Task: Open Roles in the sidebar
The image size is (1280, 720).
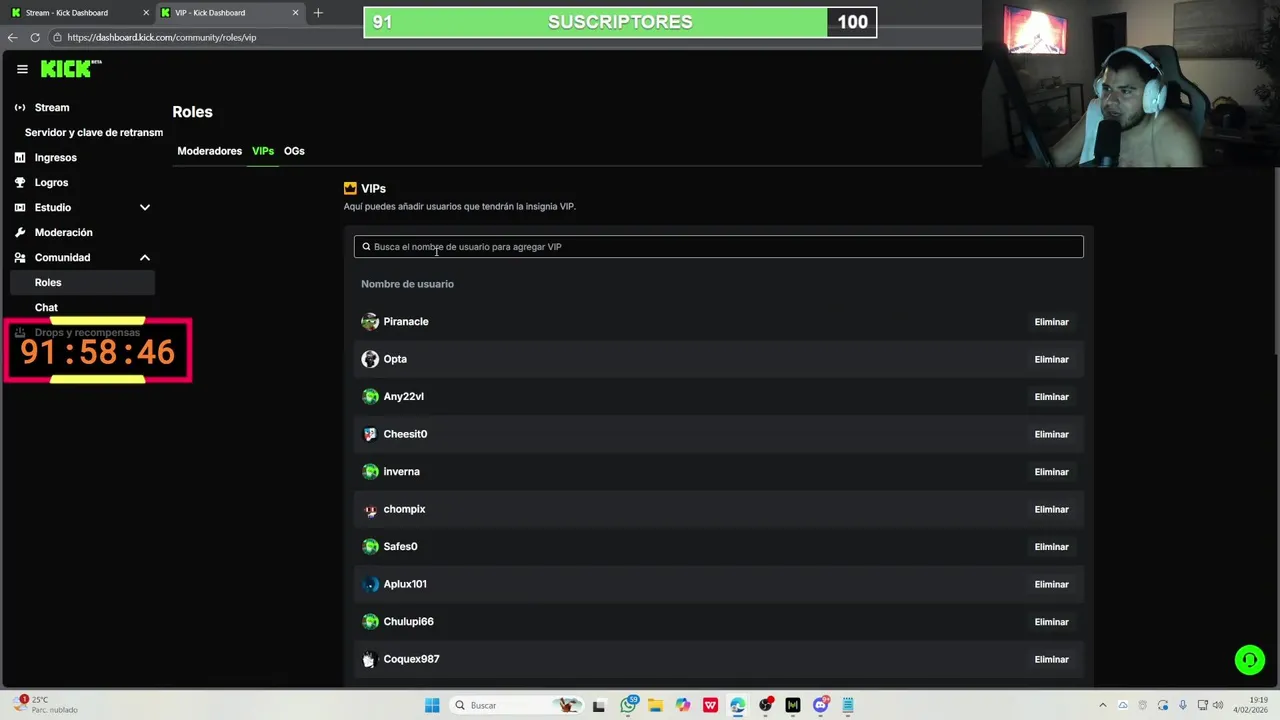Action: (82, 282)
